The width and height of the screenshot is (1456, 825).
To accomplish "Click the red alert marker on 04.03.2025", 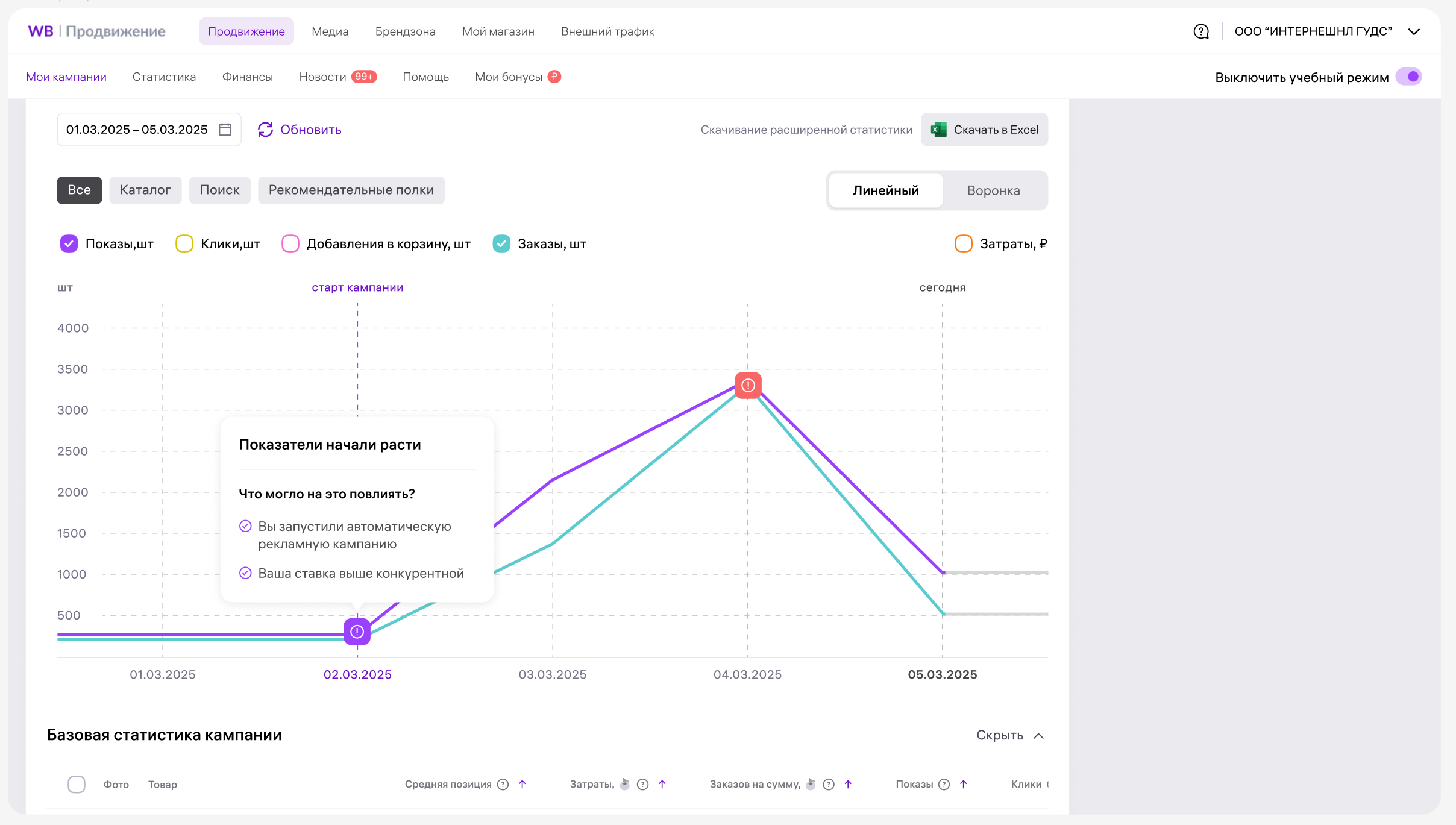I will [748, 385].
